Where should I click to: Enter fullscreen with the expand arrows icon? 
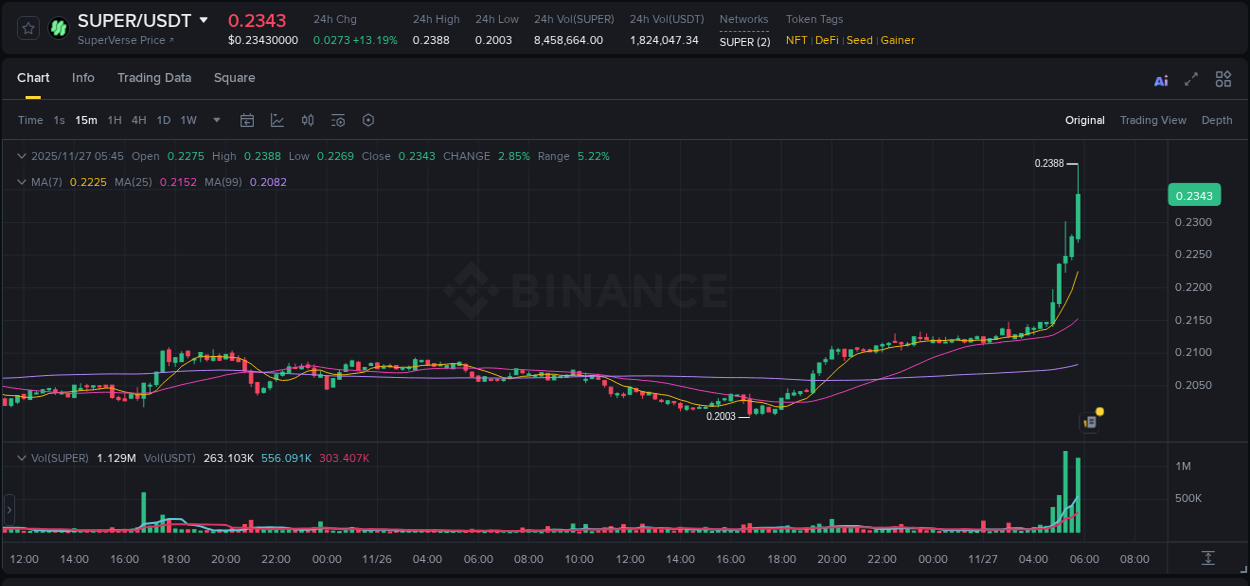point(1191,78)
